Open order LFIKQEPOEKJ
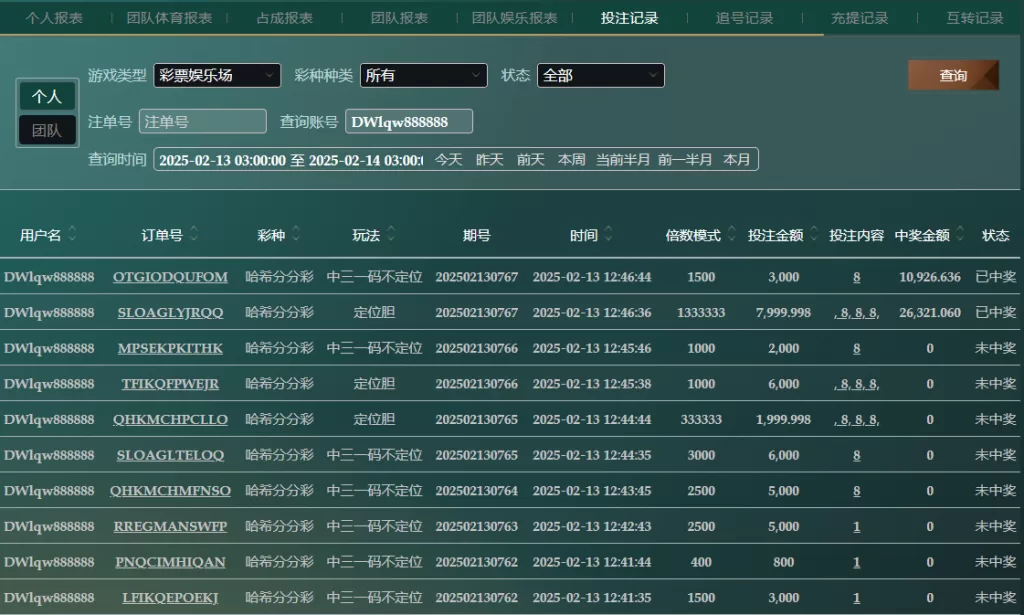The image size is (1024, 615). [170, 597]
